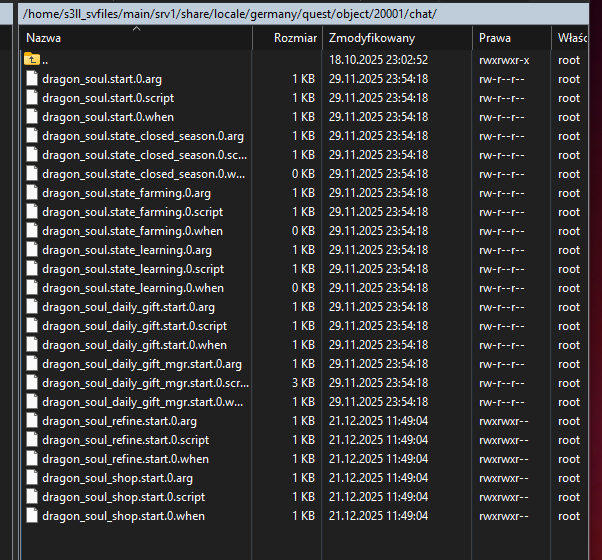
Task: Click the file icon of dragon_soul.start.0.script
Action: 32,98
